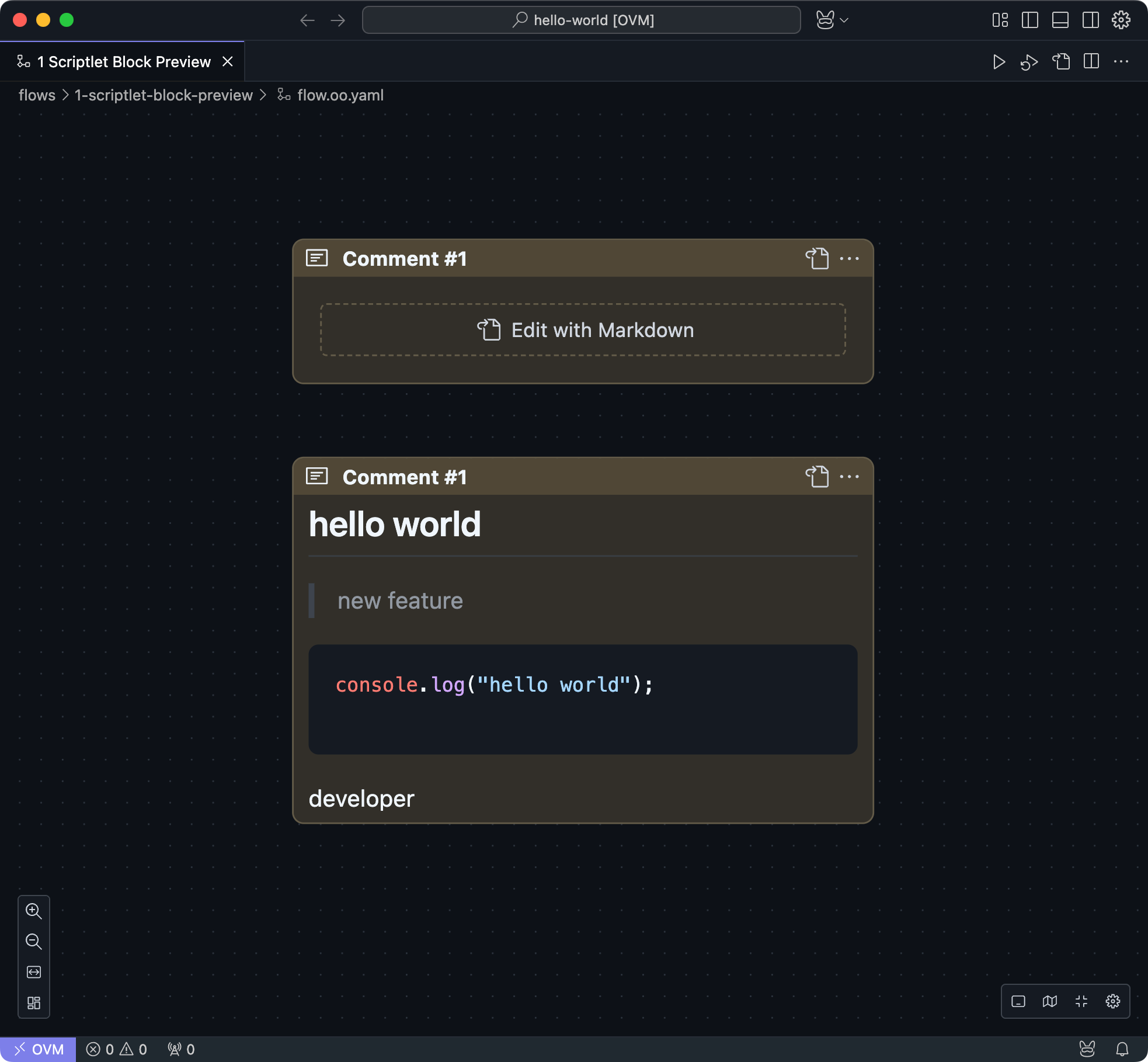Click flows in the breadcrumb

(37, 95)
